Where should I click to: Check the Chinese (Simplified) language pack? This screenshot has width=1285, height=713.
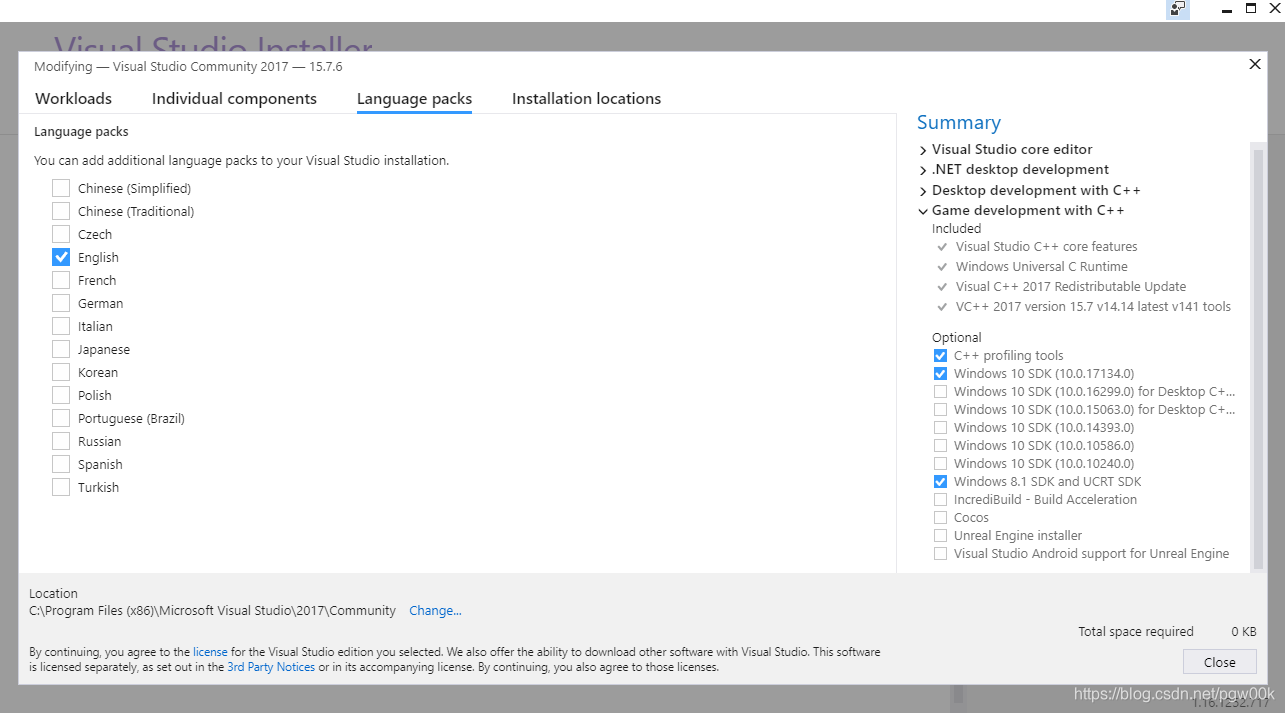pos(61,188)
